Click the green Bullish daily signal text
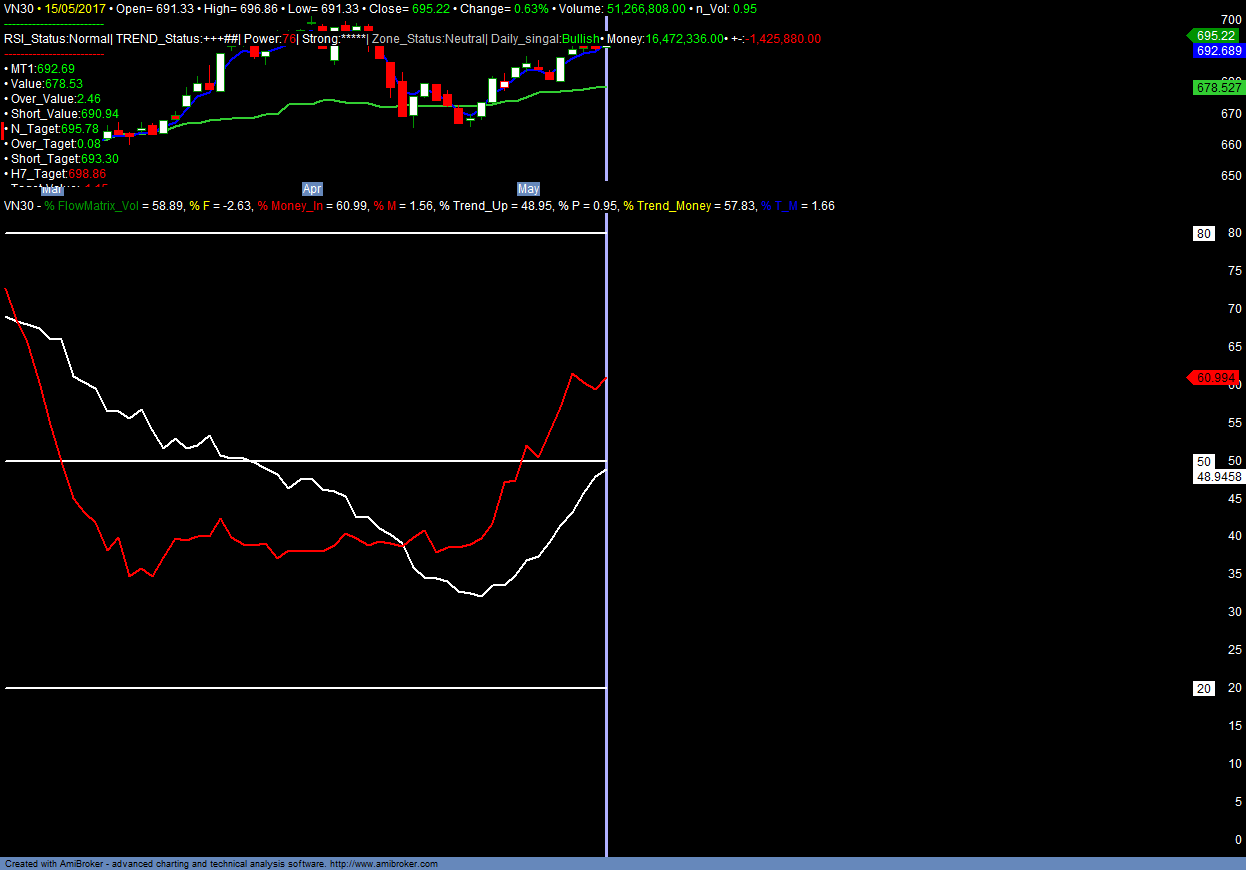Viewport: 1246px width, 870px height. click(580, 39)
